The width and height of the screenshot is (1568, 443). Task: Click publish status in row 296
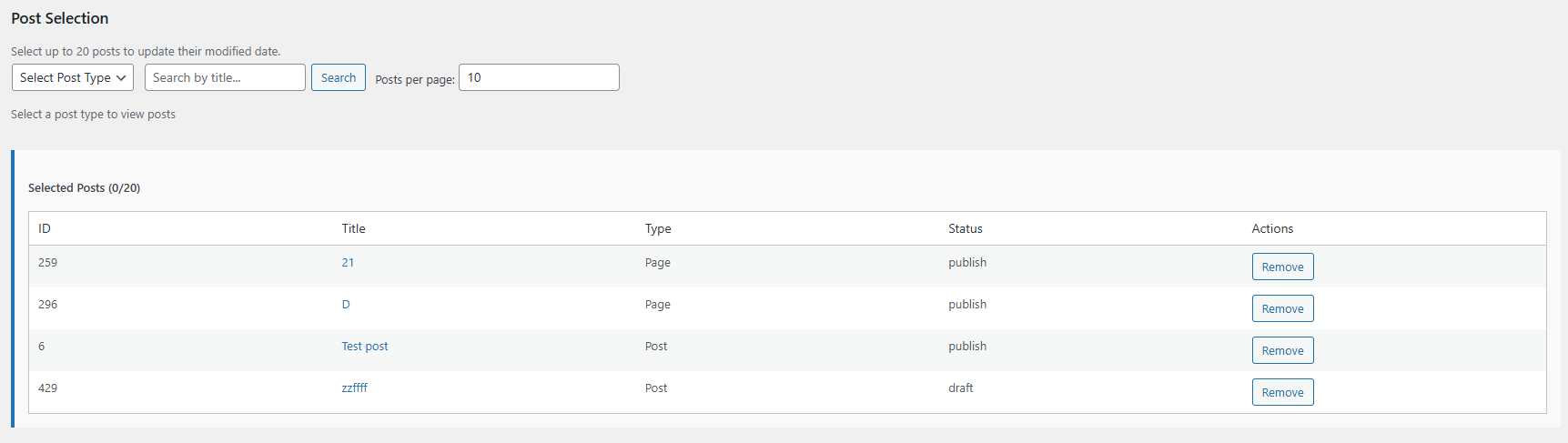pos(967,304)
